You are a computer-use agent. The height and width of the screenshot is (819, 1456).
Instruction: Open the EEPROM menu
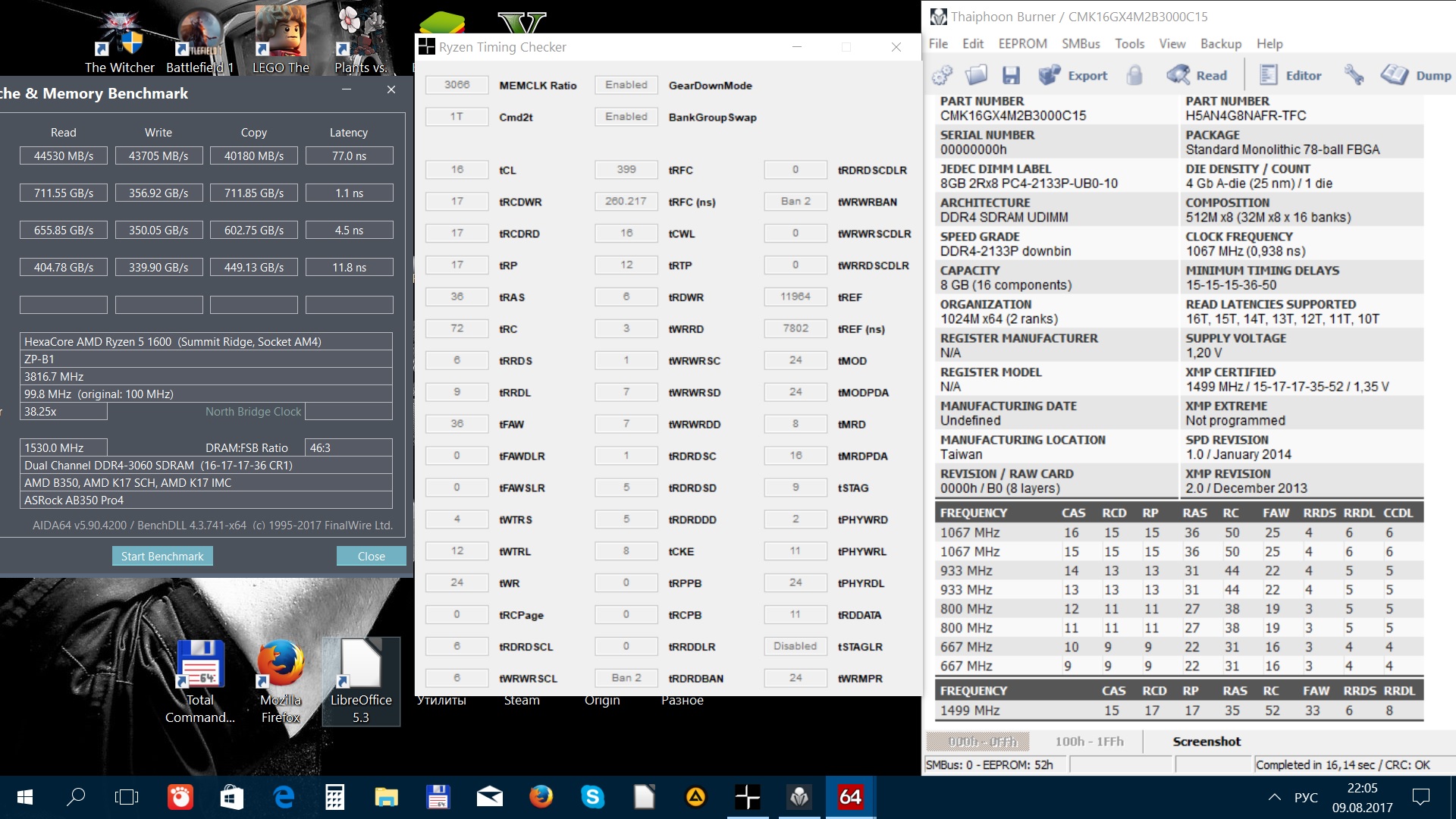coord(1022,44)
